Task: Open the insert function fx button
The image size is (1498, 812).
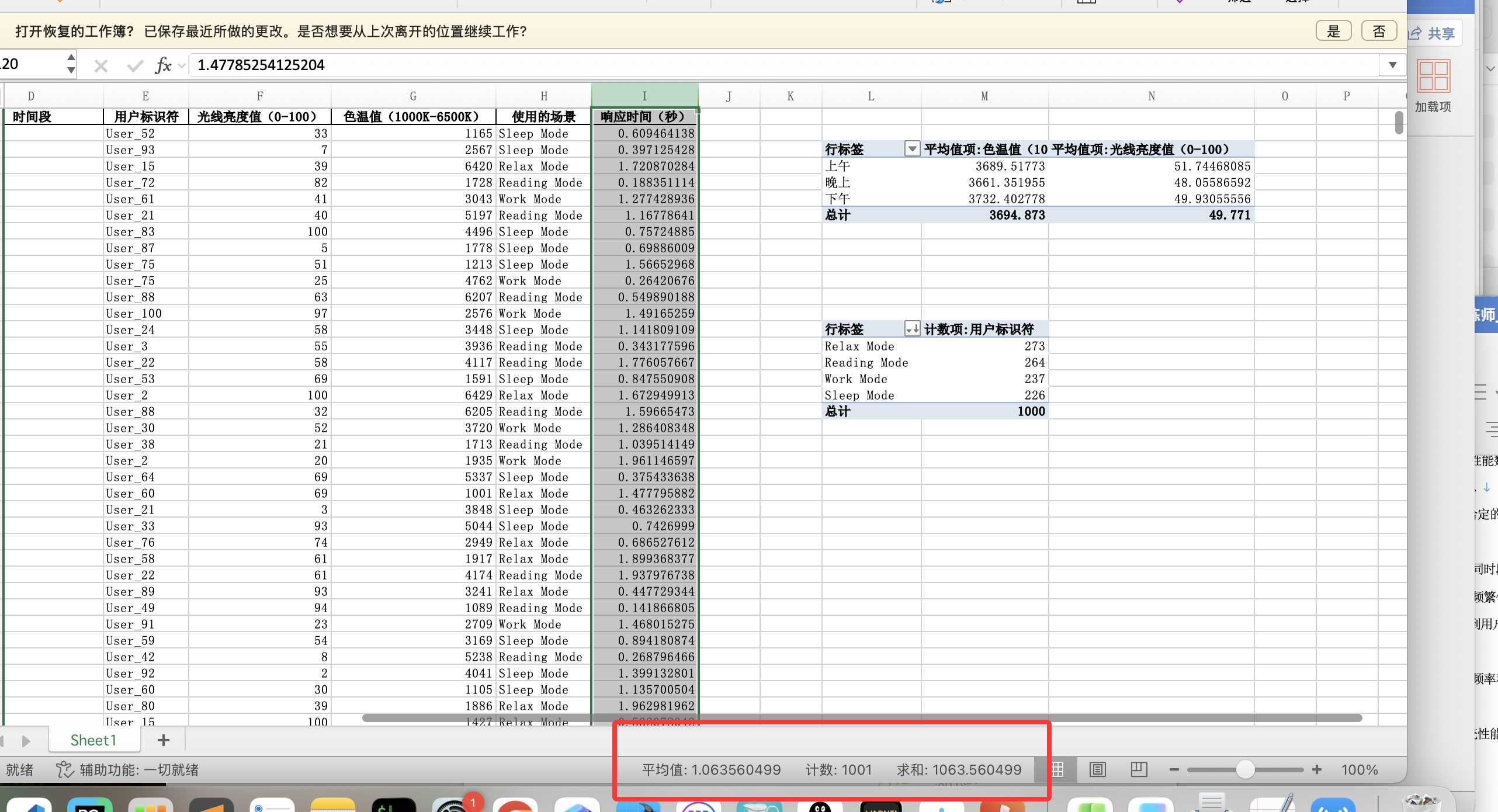Action: tap(163, 65)
